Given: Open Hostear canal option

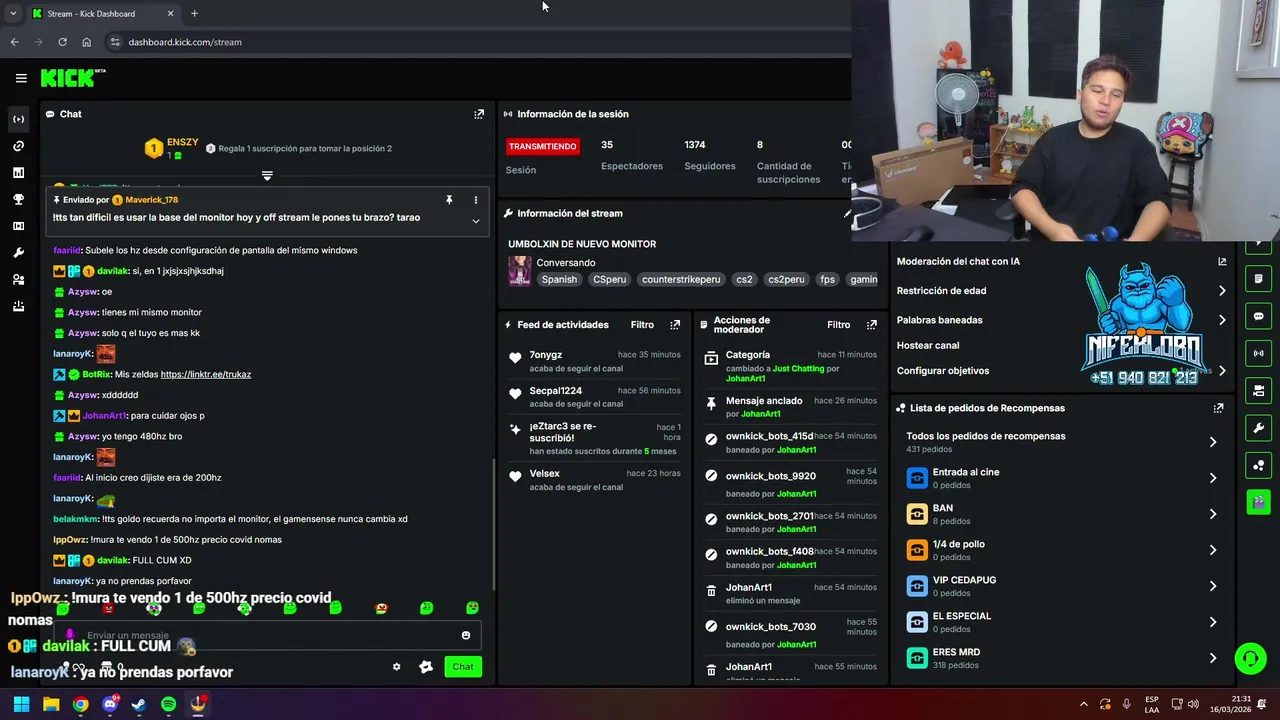Looking at the screenshot, I should [x=928, y=345].
